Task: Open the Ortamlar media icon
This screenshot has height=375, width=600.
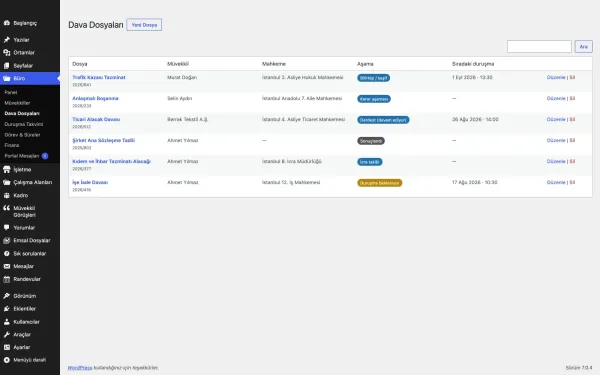Action: tap(7, 52)
